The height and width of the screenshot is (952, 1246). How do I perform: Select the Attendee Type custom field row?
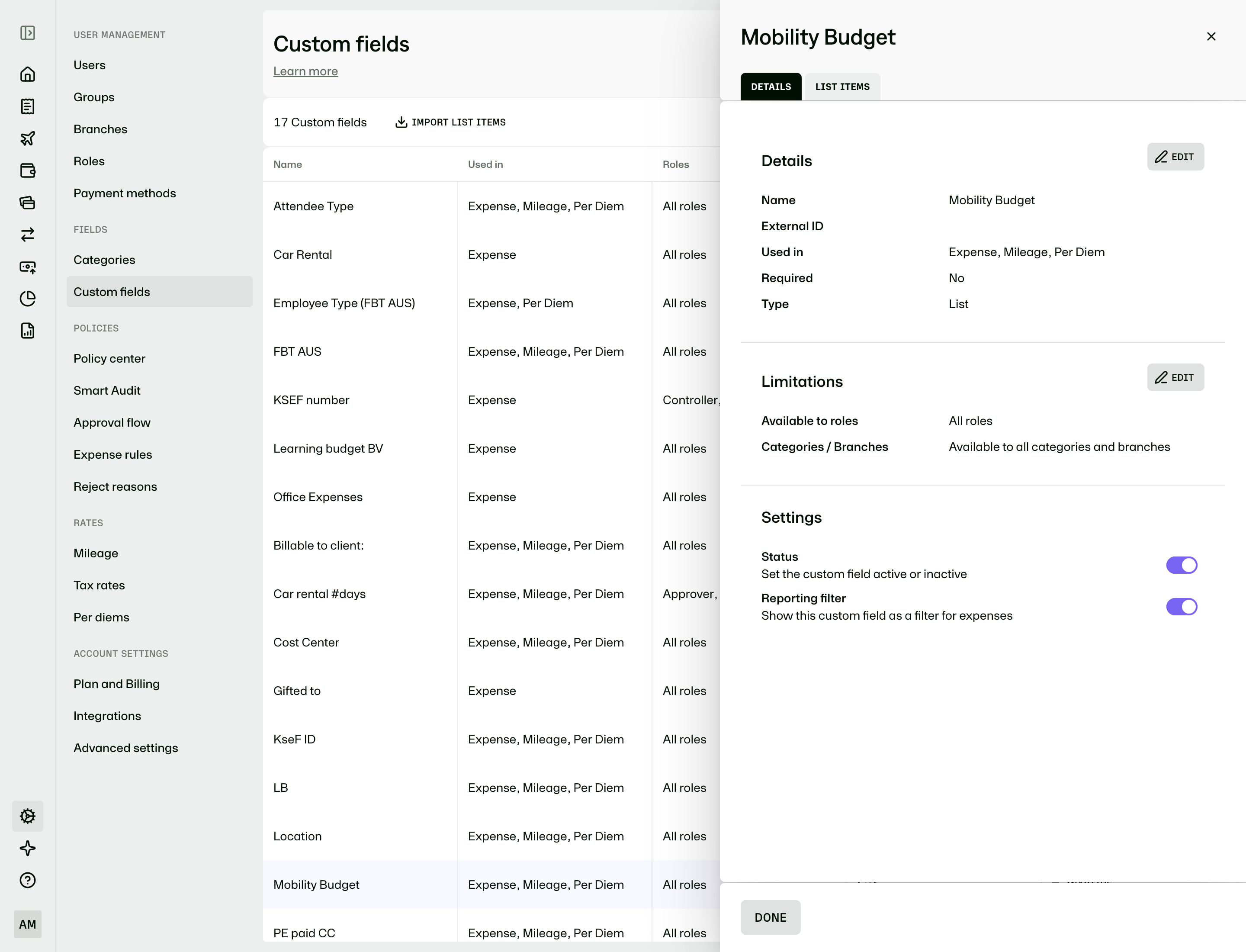coord(491,206)
